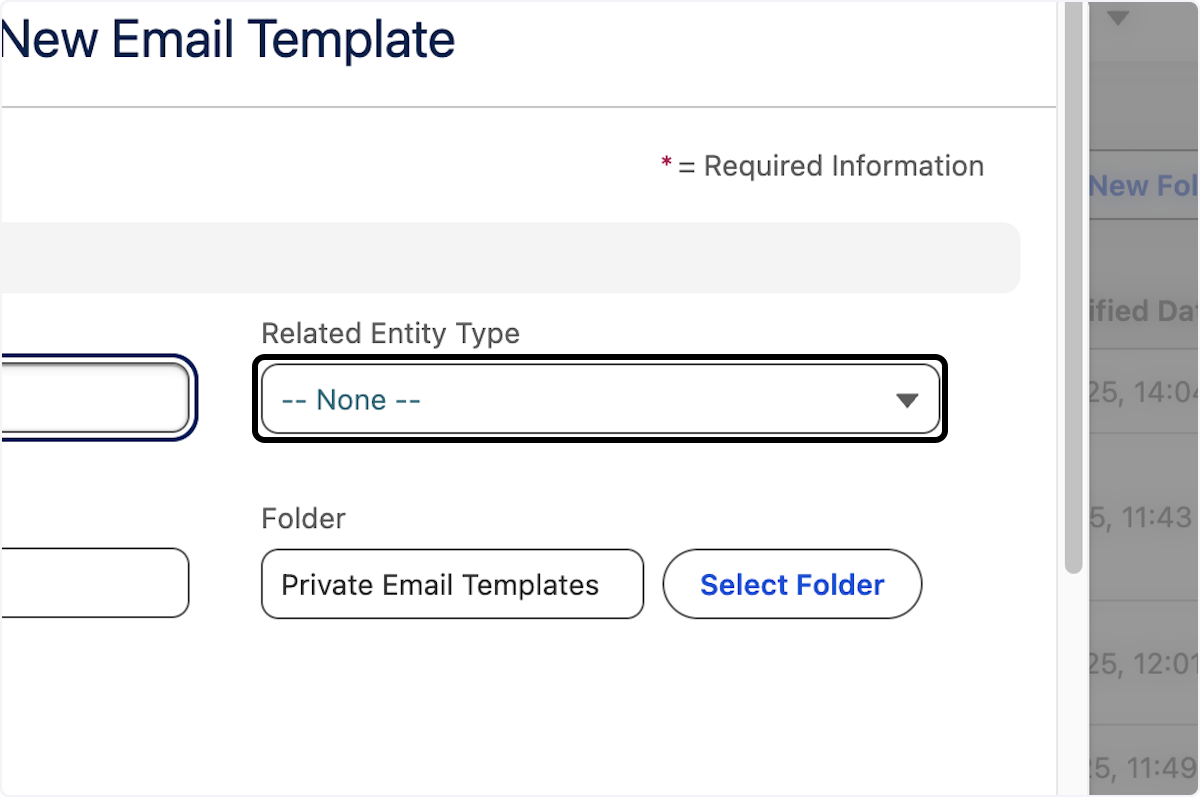Click the Required Information text label
The width and height of the screenshot is (1200, 797).
coord(843,165)
